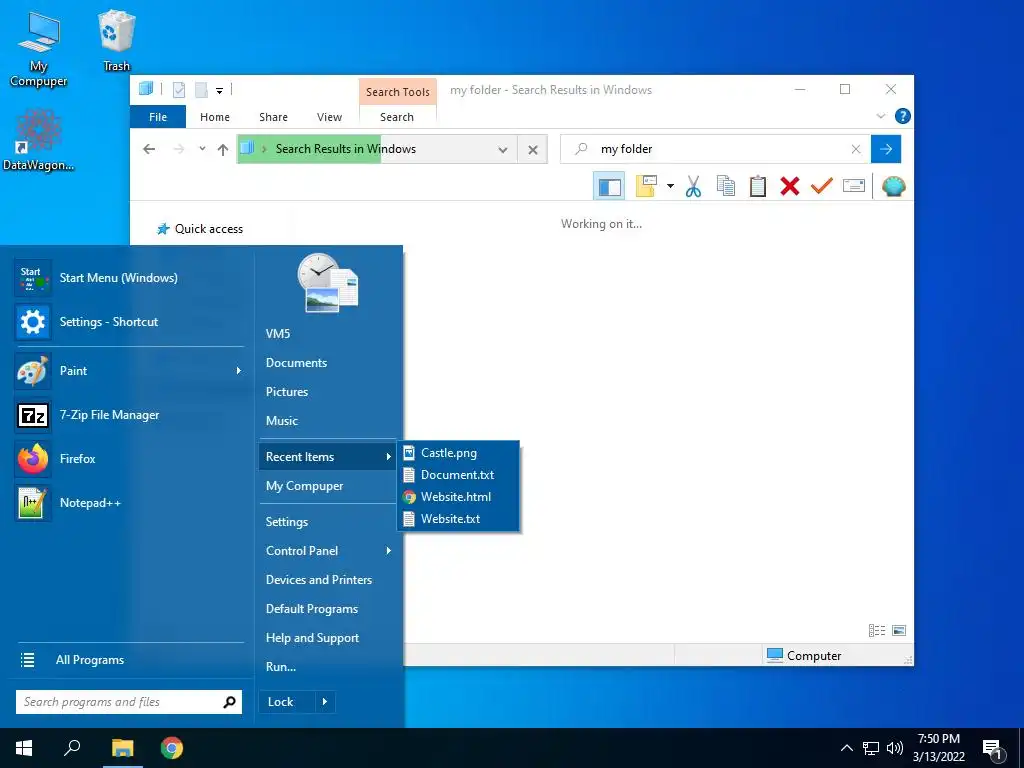Open the Home ribbon tab
Image resolution: width=1024 pixels, height=768 pixels.
[x=215, y=117]
